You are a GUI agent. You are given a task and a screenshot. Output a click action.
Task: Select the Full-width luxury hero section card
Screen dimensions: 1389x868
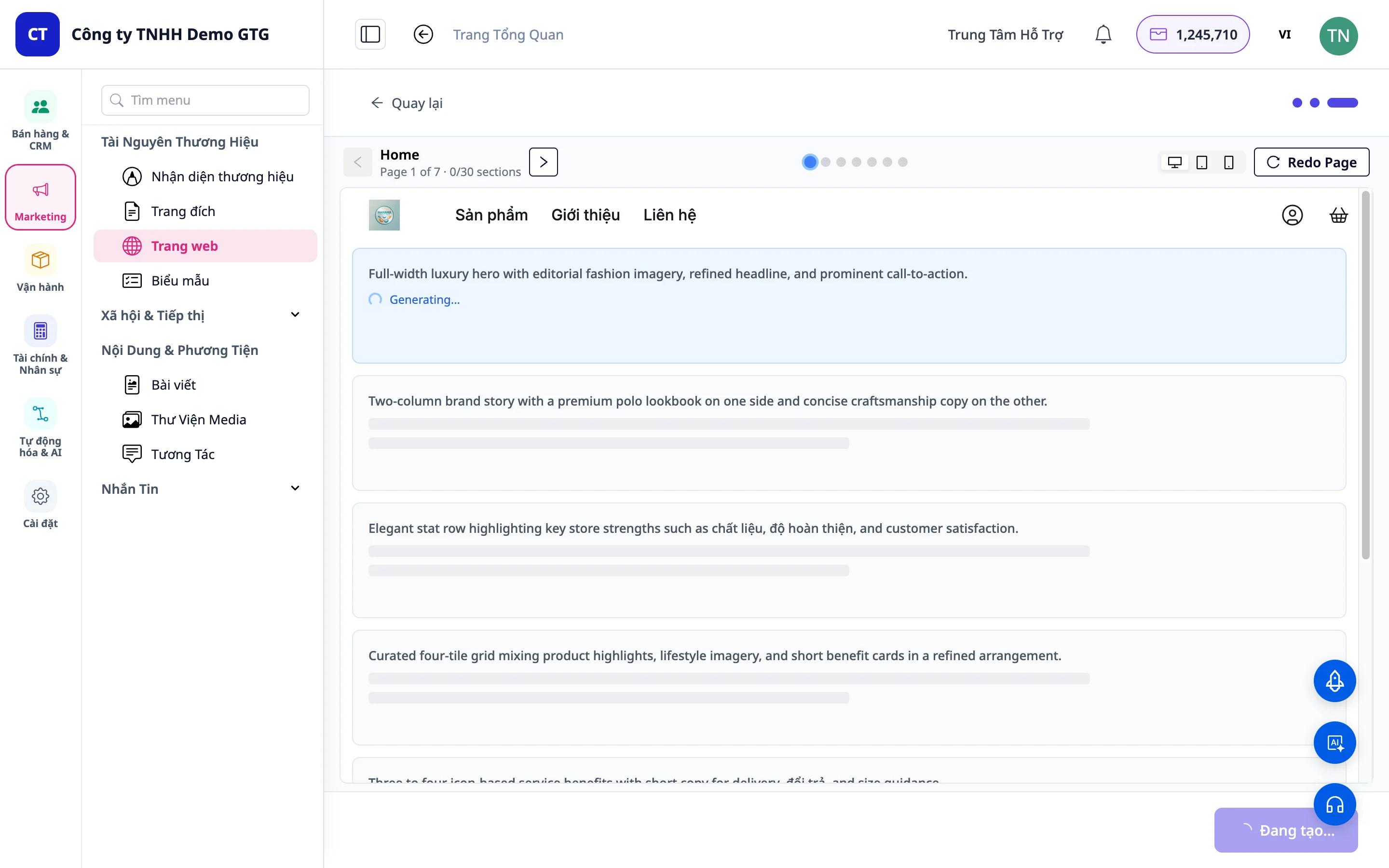click(x=849, y=306)
